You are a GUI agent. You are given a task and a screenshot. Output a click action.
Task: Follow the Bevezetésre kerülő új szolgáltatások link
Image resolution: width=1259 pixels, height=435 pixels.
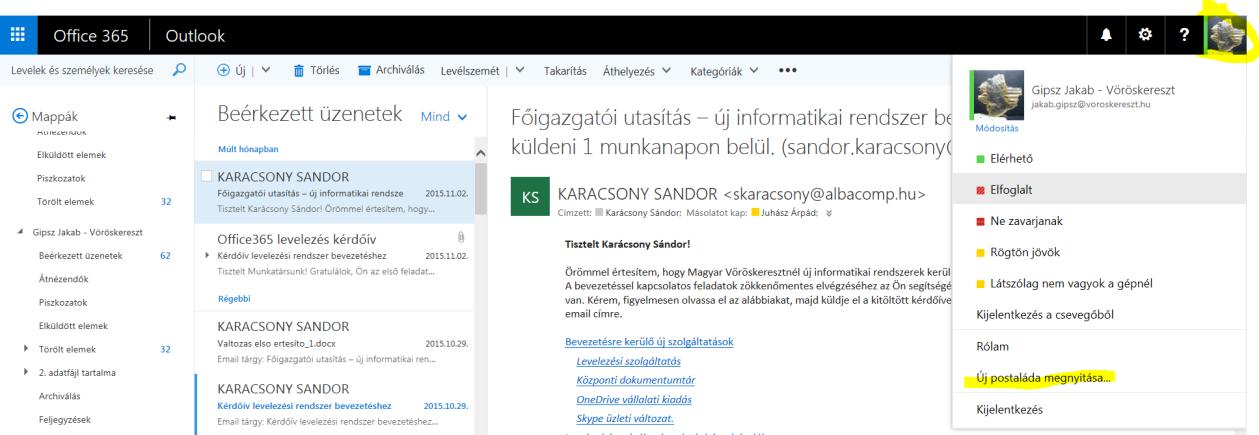tap(649, 341)
